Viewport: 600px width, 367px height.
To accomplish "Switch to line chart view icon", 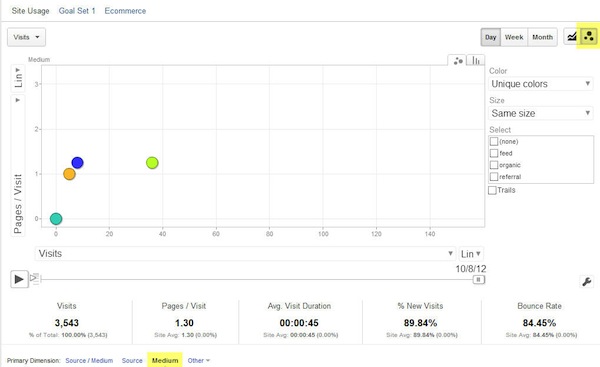I will [572, 37].
